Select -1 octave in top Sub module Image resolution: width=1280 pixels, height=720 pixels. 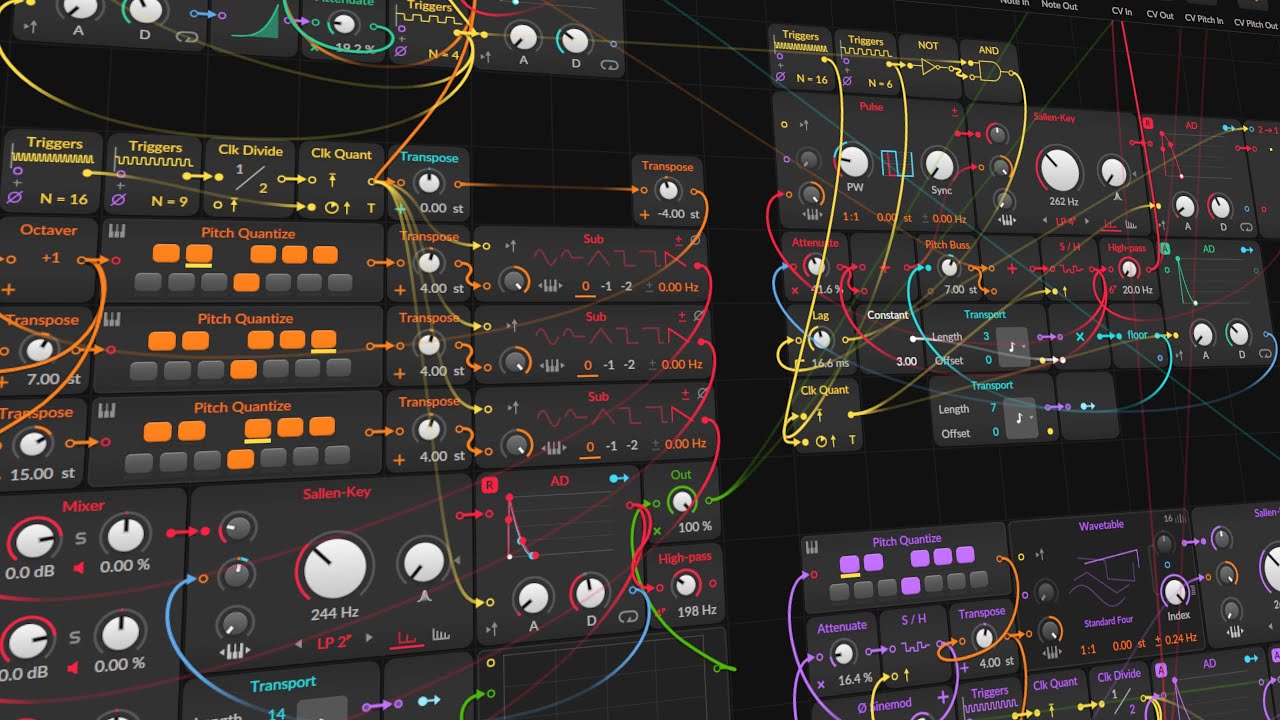(x=608, y=286)
